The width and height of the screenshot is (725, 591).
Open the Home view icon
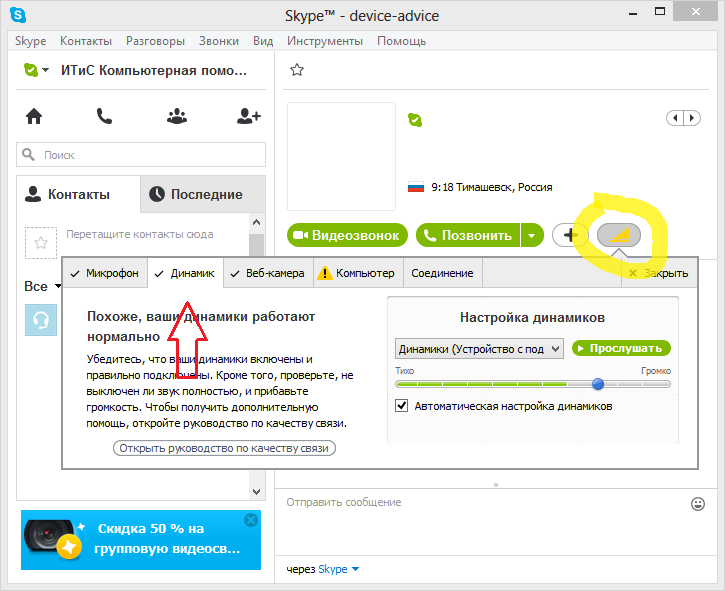click(34, 116)
